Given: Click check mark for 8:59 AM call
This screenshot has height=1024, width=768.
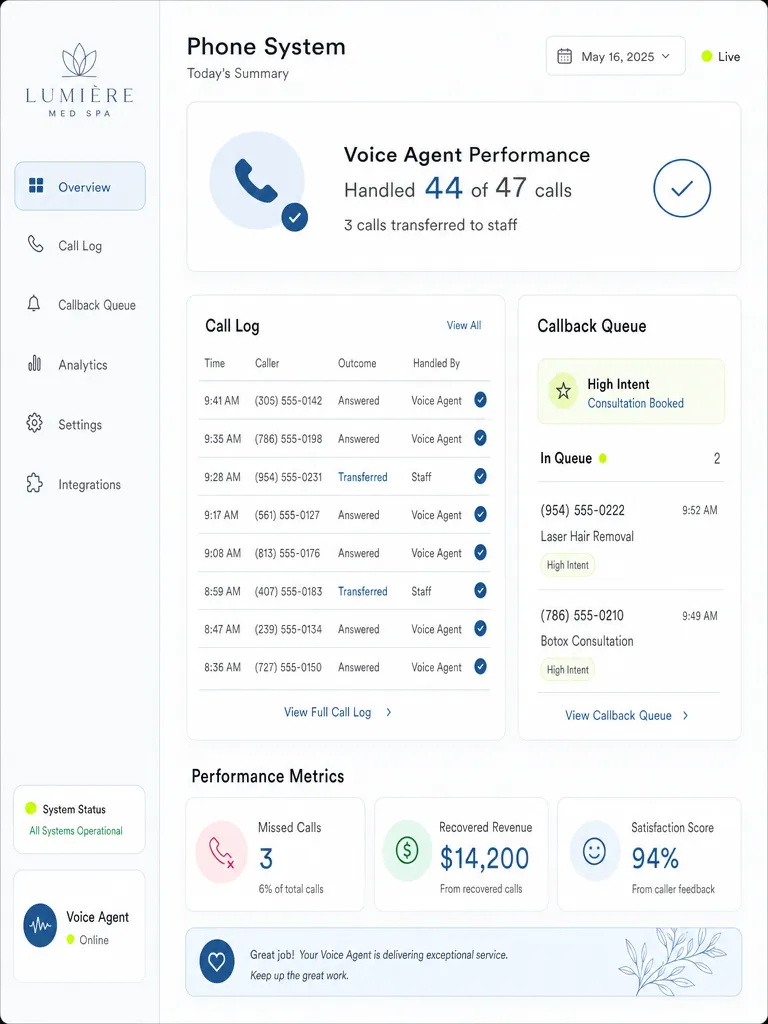Looking at the screenshot, I should coord(480,590).
